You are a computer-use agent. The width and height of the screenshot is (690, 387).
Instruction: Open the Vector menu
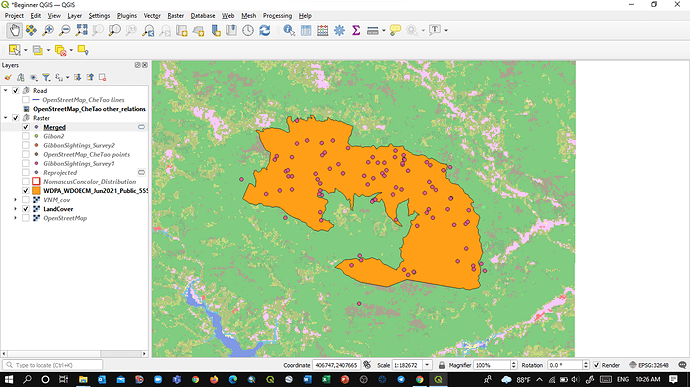coord(152,15)
